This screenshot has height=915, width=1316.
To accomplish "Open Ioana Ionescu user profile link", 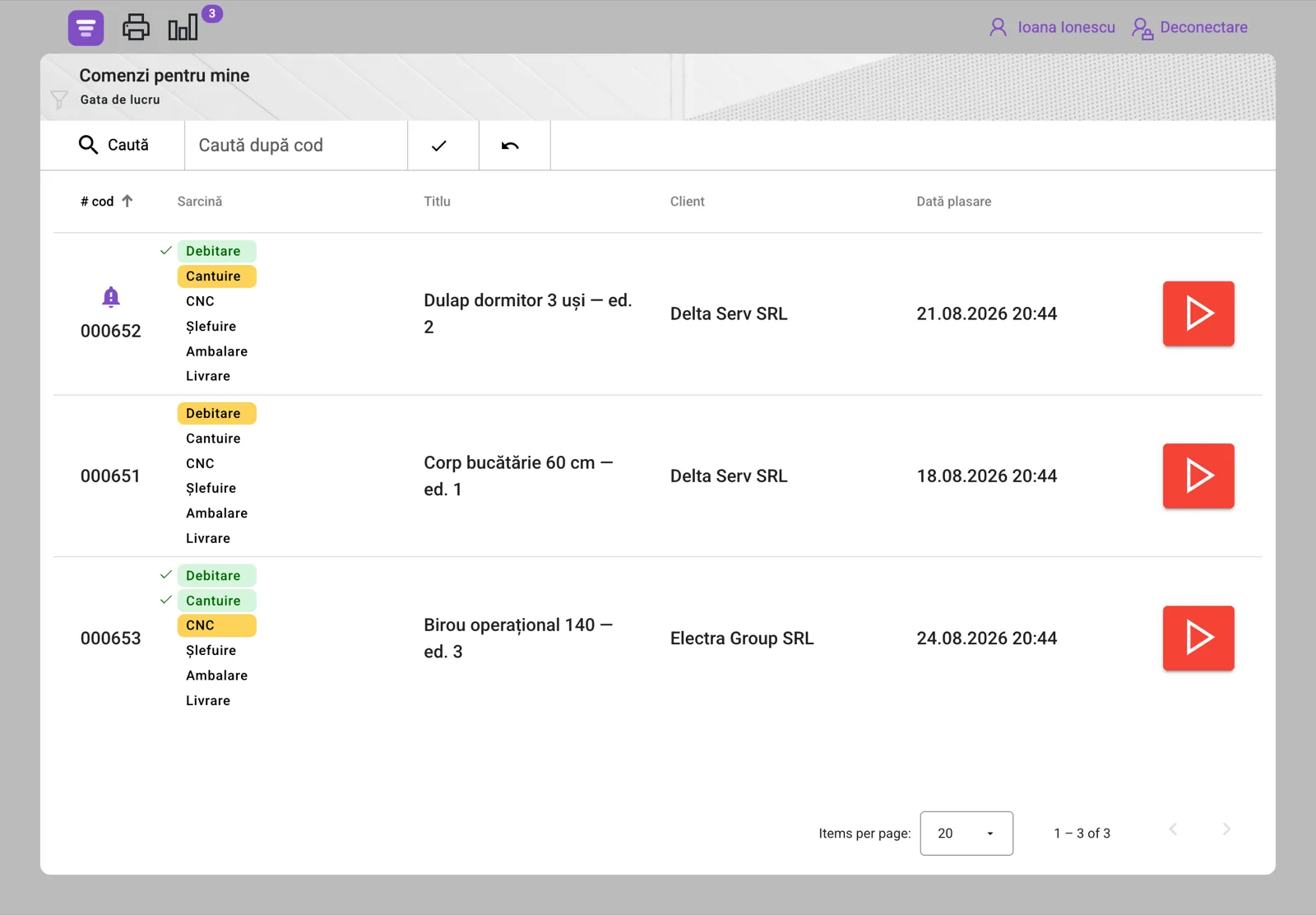I will coord(1052,27).
